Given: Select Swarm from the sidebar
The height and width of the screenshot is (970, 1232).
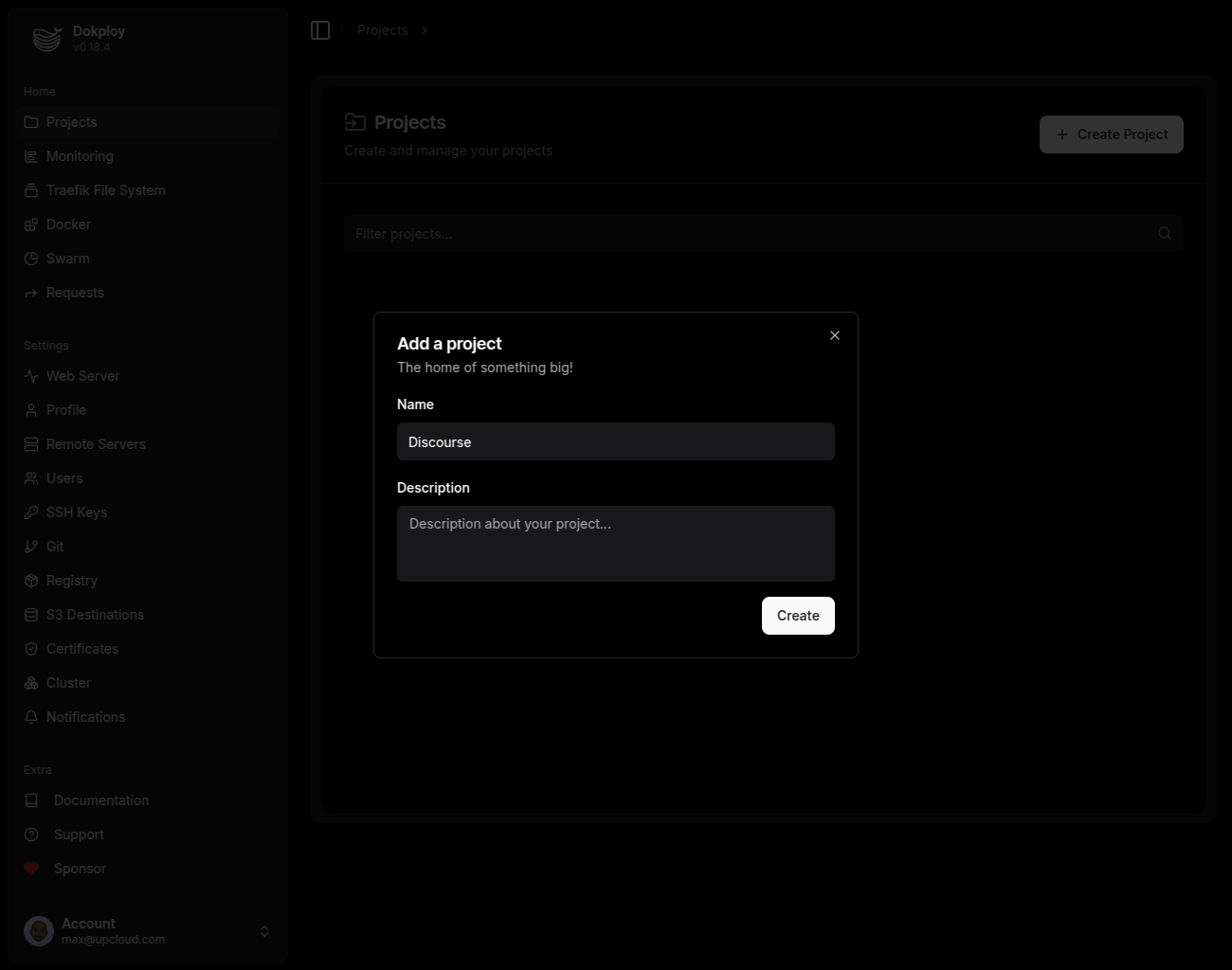Looking at the screenshot, I should pyautogui.click(x=67, y=259).
